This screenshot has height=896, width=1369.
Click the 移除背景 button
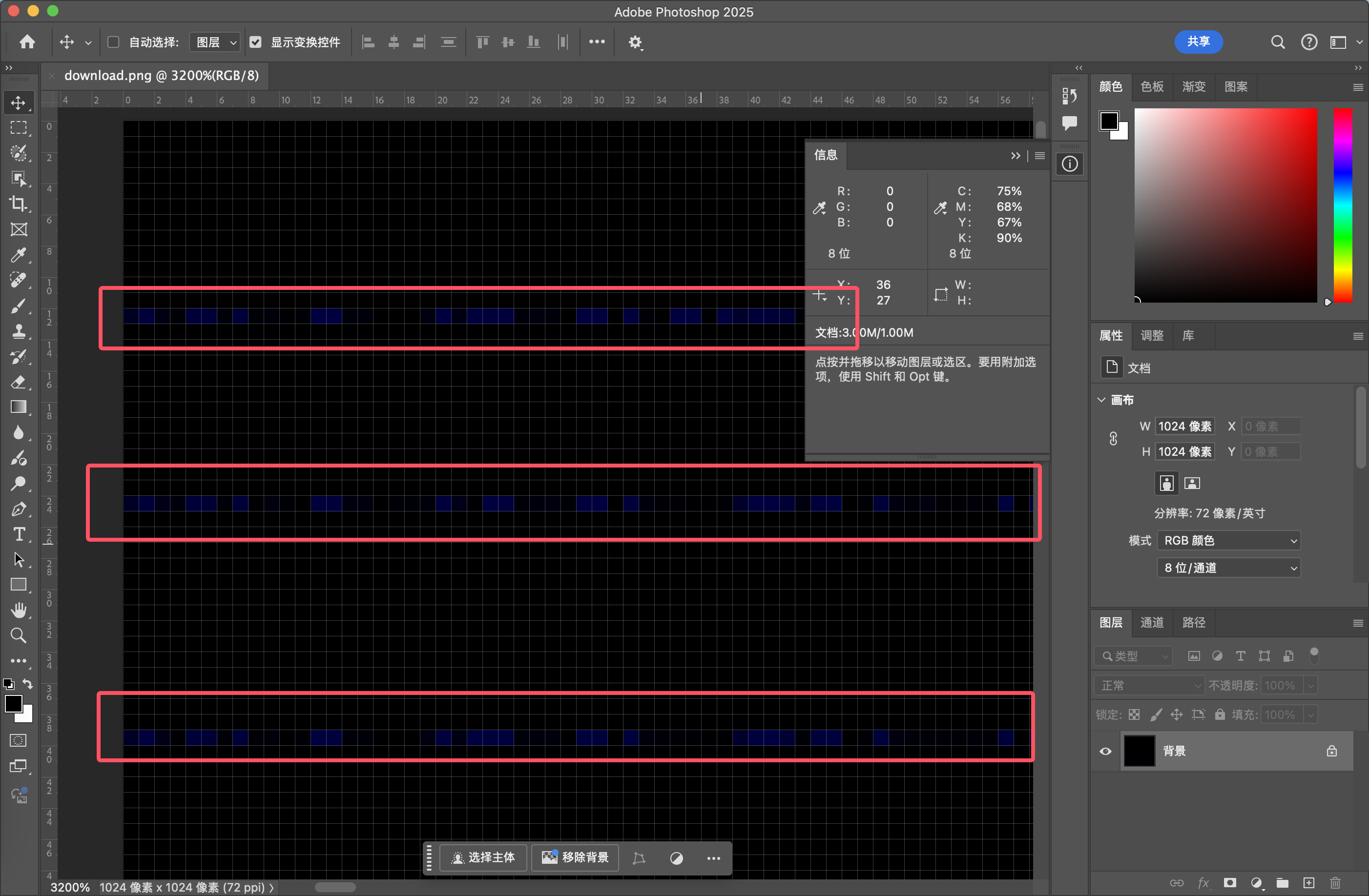575,858
